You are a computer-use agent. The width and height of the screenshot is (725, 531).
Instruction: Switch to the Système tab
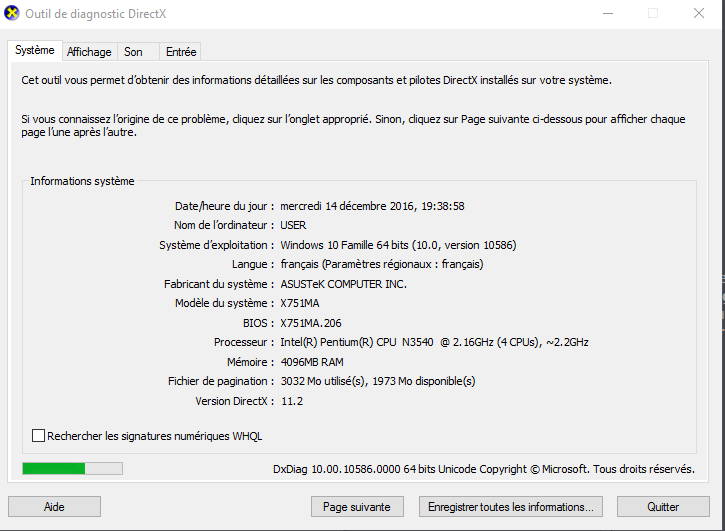[35, 50]
